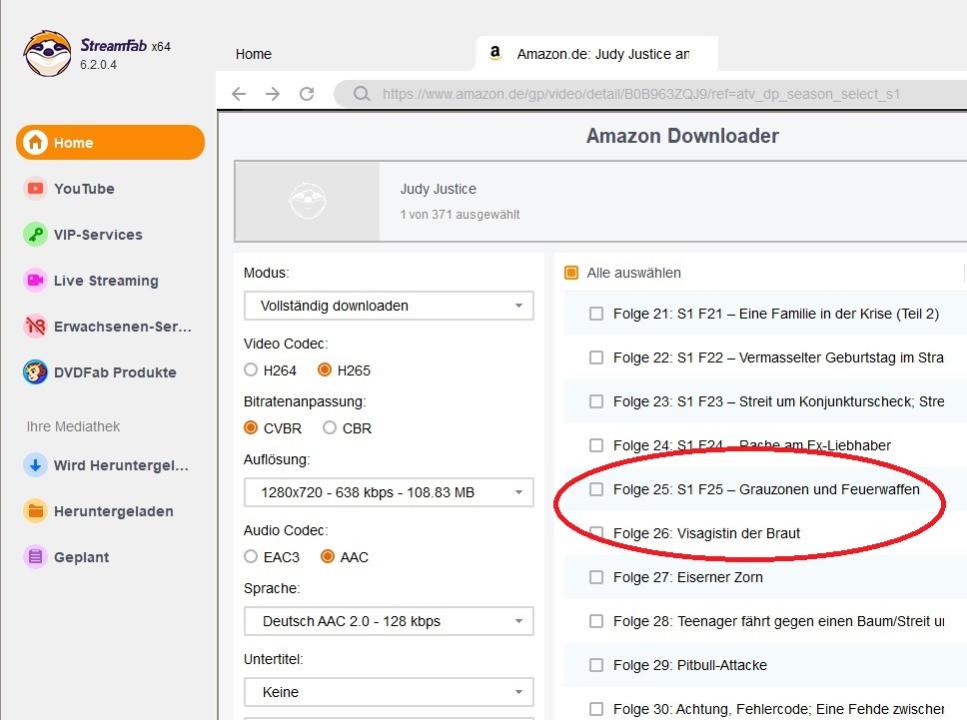Click the Geplant list icon
This screenshot has height=720, width=967.
pos(35,557)
